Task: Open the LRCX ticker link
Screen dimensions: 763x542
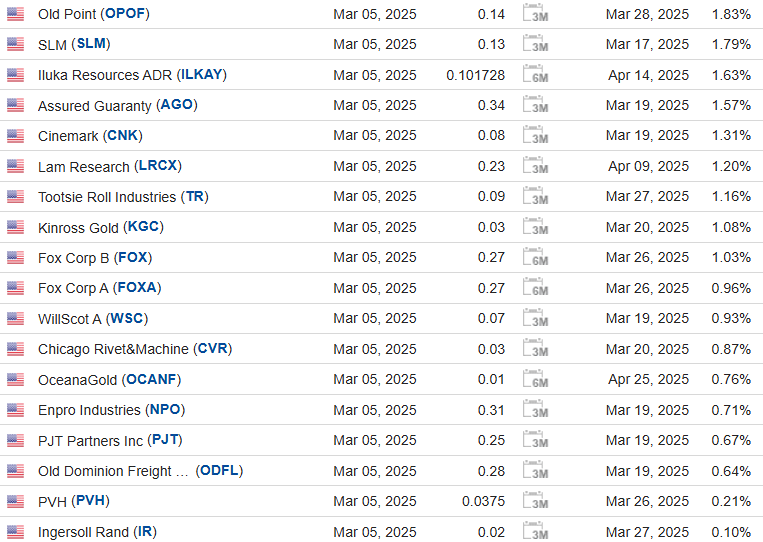Action: click(x=158, y=166)
